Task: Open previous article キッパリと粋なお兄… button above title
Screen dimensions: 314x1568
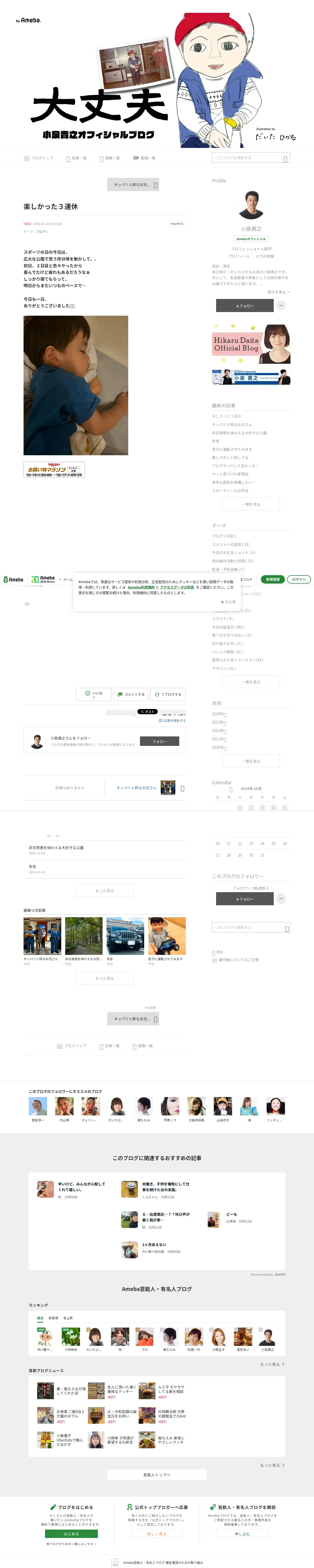Action: 133,185
